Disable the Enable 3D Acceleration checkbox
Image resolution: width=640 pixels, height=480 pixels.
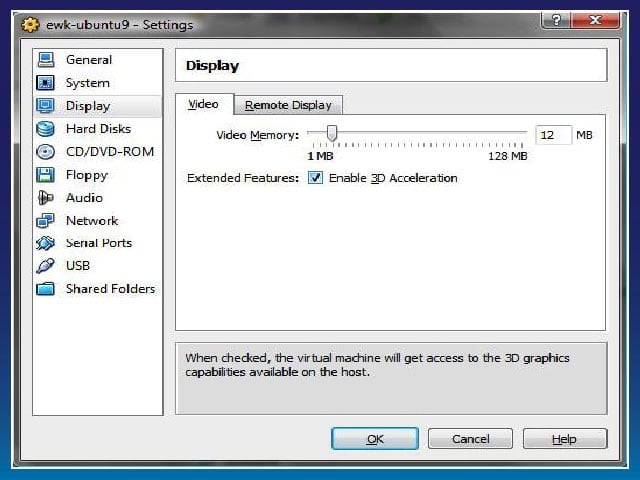coord(315,178)
